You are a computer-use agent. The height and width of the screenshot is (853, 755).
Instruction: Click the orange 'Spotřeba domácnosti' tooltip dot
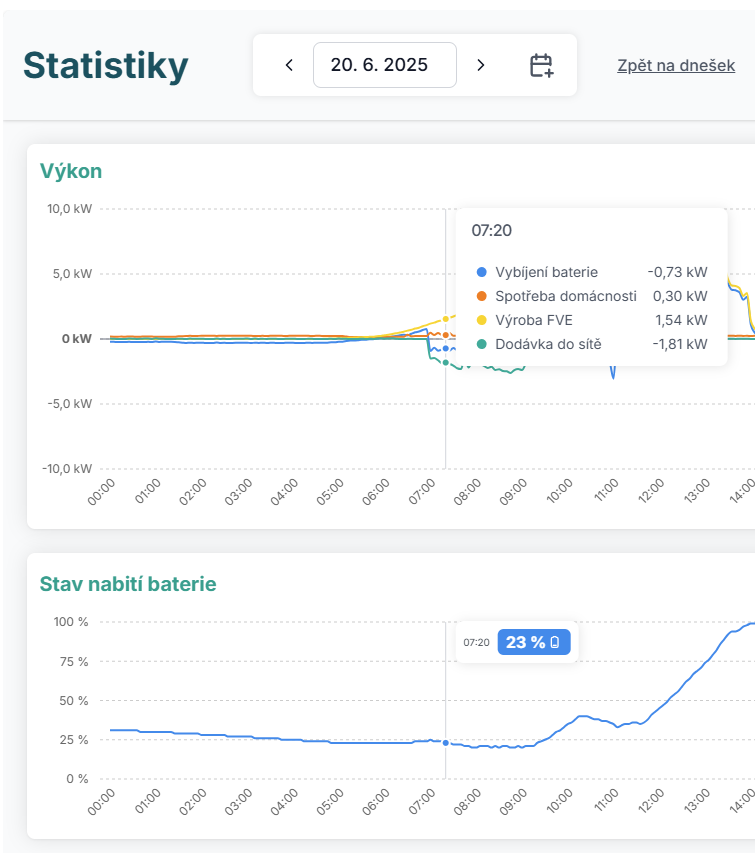click(x=481, y=296)
